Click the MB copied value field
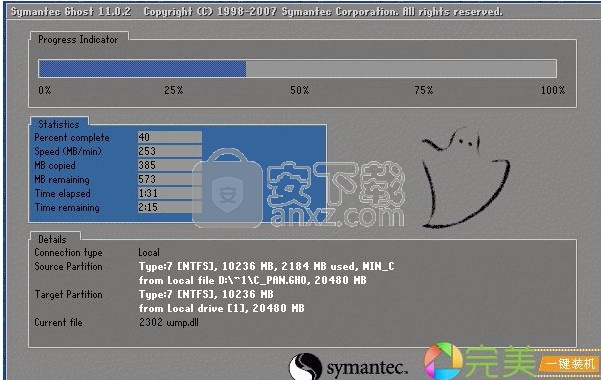This screenshot has width=601, height=380. [x=170, y=165]
